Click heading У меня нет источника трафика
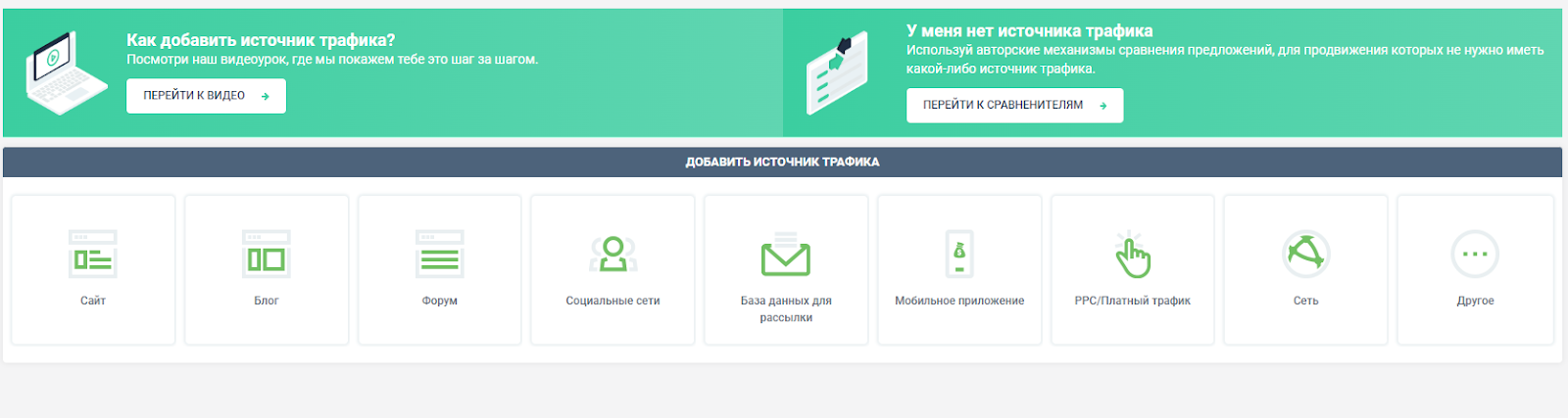The width and height of the screenshot is (1568, 418). tap(1029, 30)
